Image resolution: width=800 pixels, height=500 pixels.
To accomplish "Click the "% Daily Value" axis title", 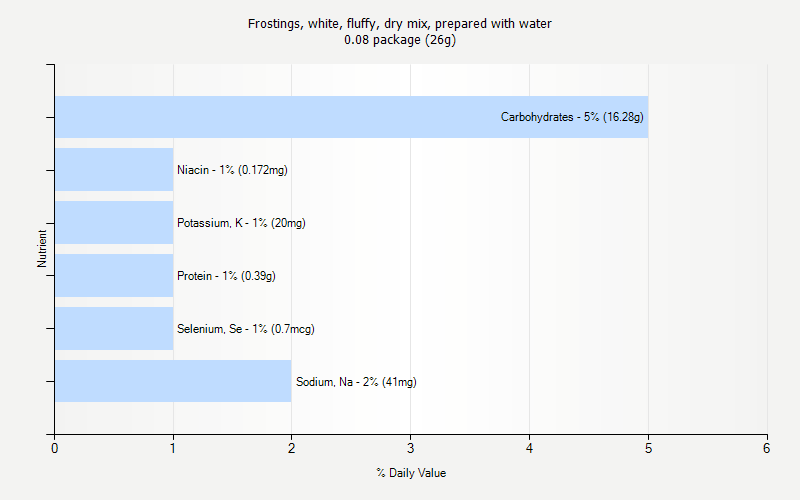I will coord(411,473).
